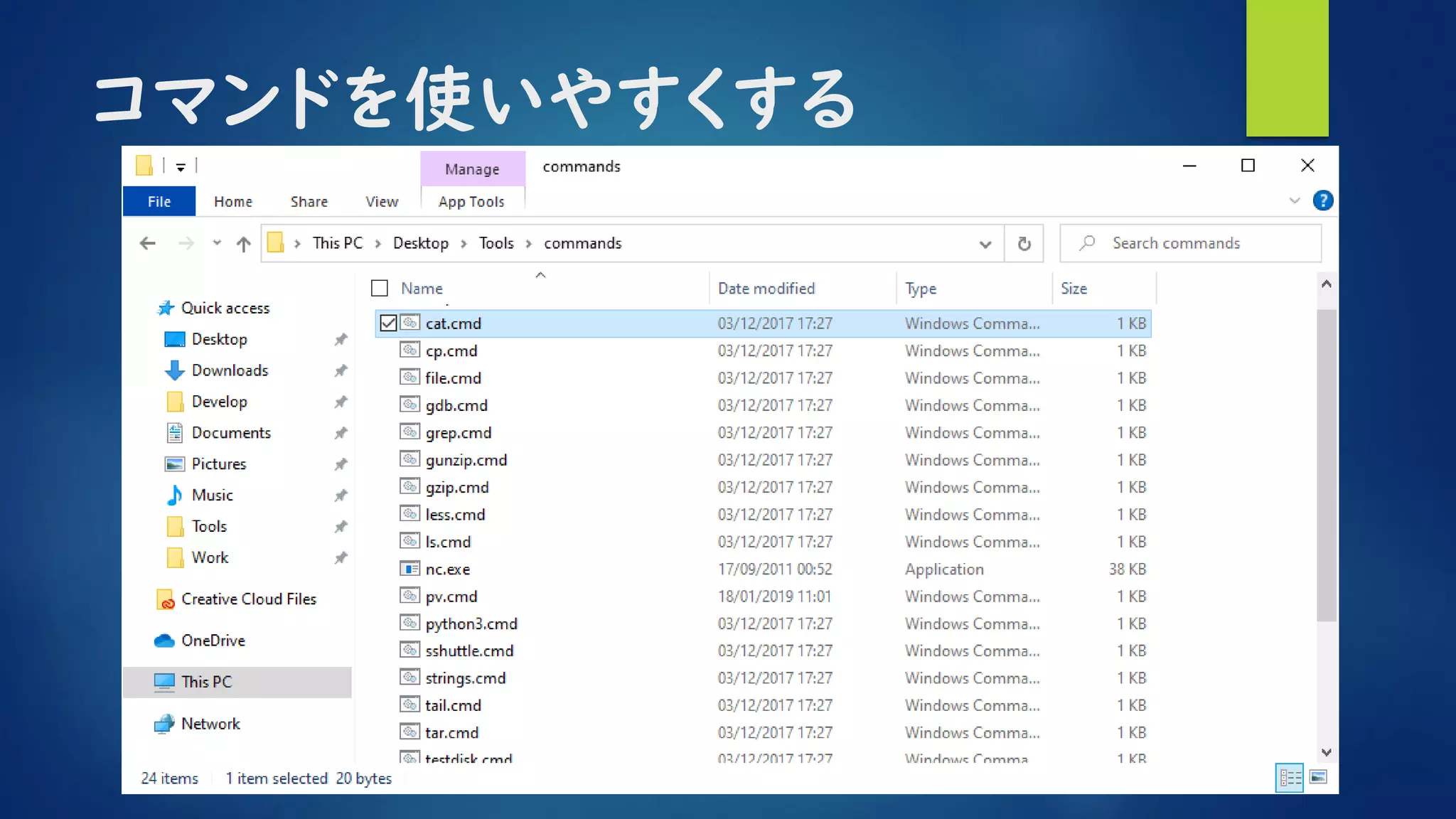Expand the ribbon chevron

(1295, 200)
